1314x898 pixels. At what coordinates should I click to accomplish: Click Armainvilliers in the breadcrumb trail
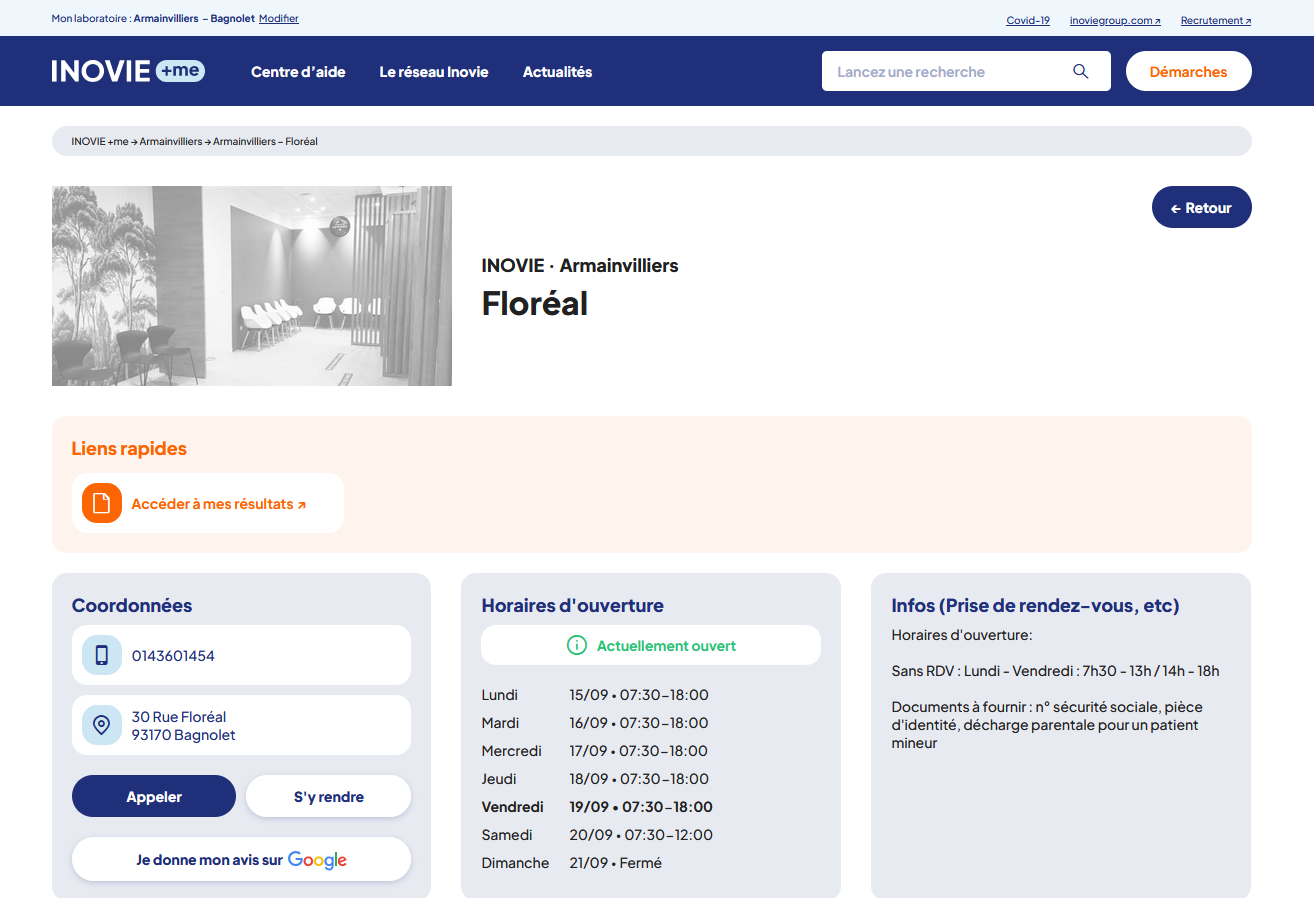(x=168, y=141)
